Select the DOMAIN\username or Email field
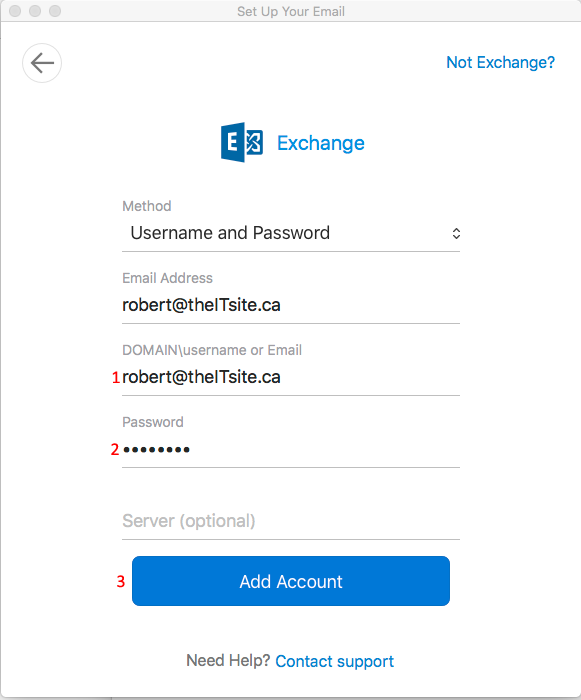 291,377
